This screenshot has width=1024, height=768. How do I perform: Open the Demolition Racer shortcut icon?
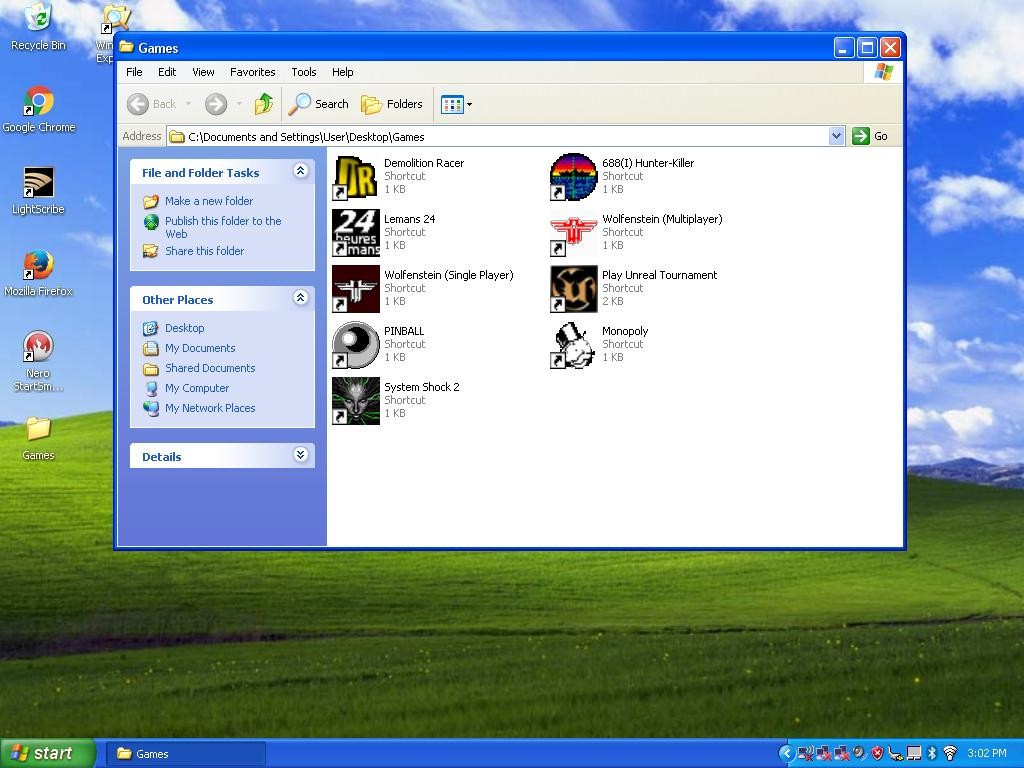356,177
